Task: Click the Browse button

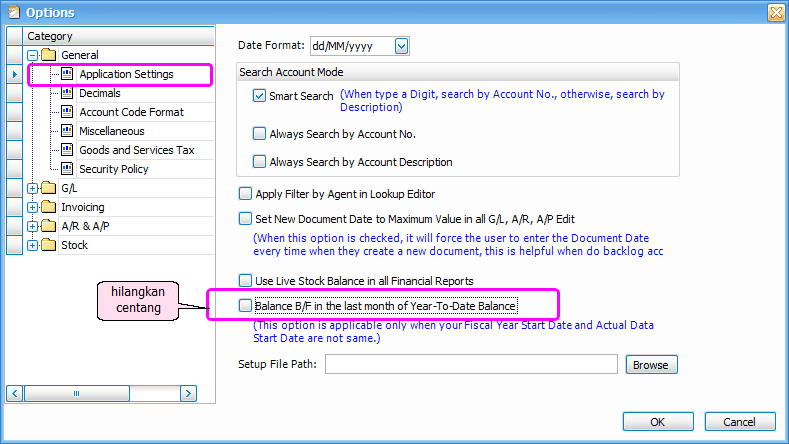Action: coord(650,365)
